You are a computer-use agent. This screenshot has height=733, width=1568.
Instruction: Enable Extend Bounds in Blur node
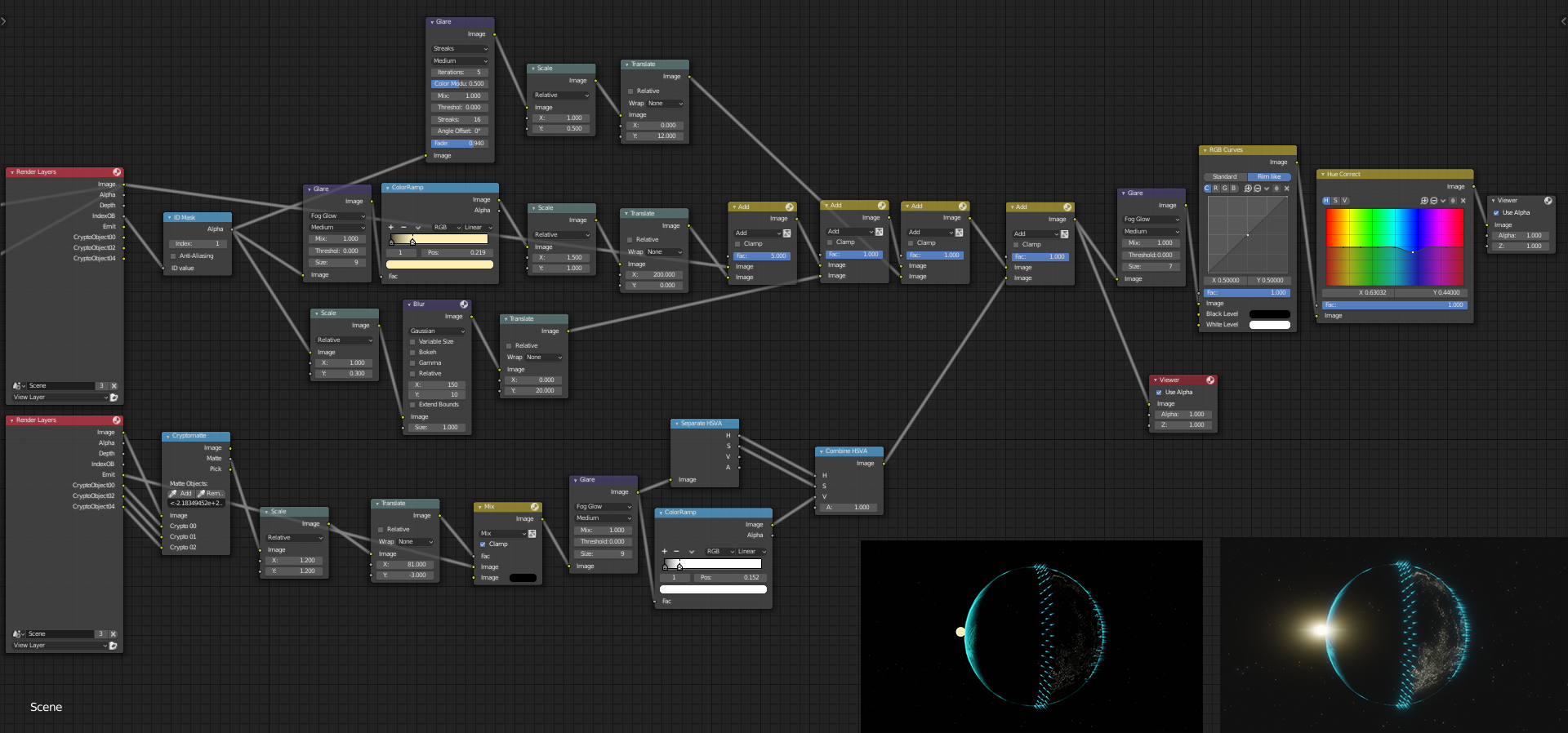pyautogui.click(x=412, y=405)
